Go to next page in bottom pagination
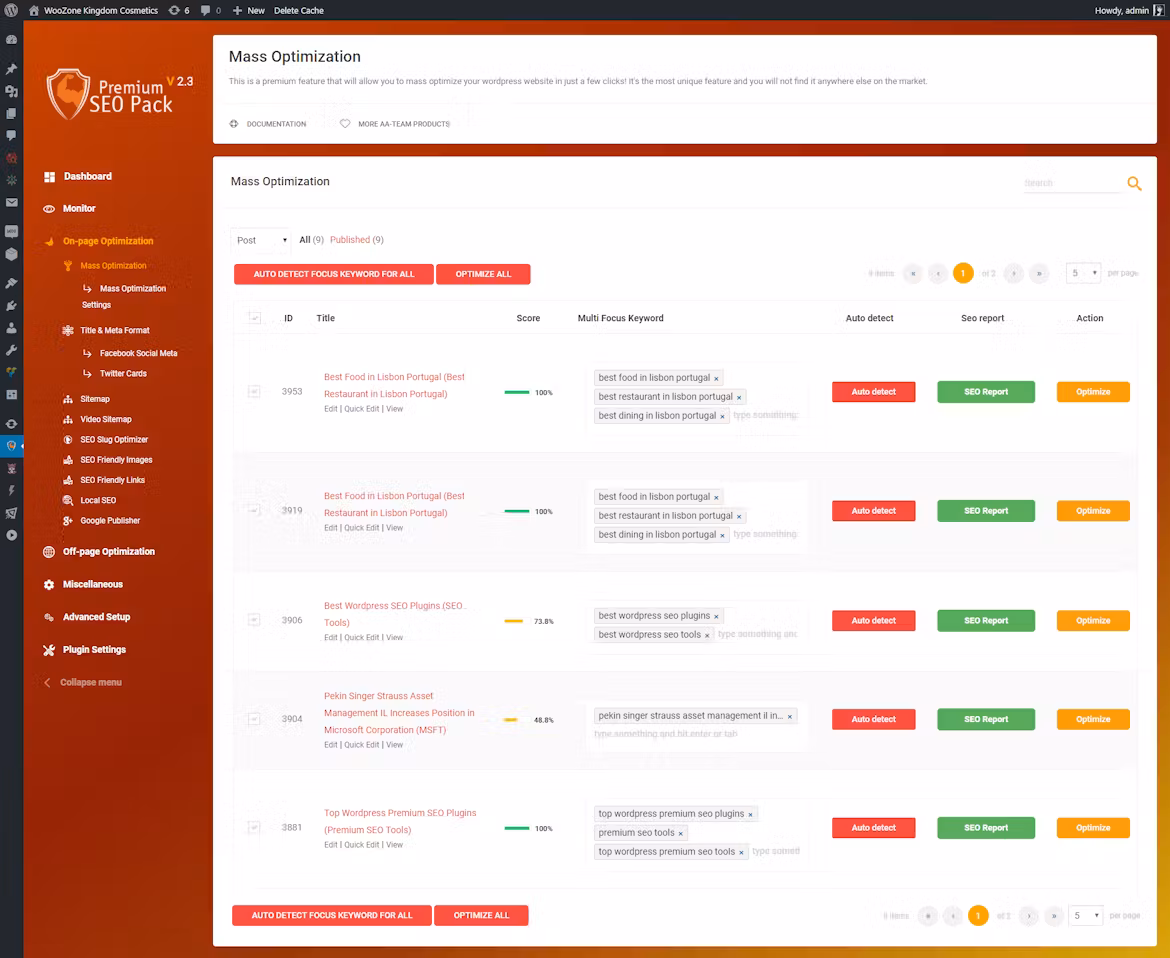This screenshot has width=1170, height=958. coord(1028,915)
